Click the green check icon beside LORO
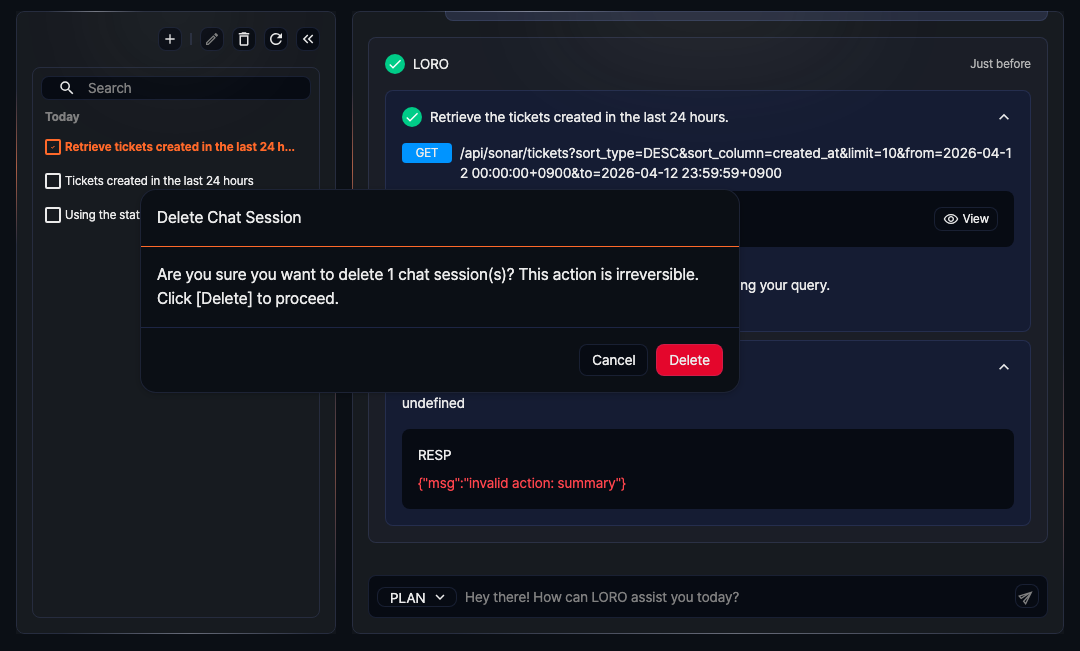Image resolution: width=1080 pixels, height=651 pixels. click(x=395, y=64)
